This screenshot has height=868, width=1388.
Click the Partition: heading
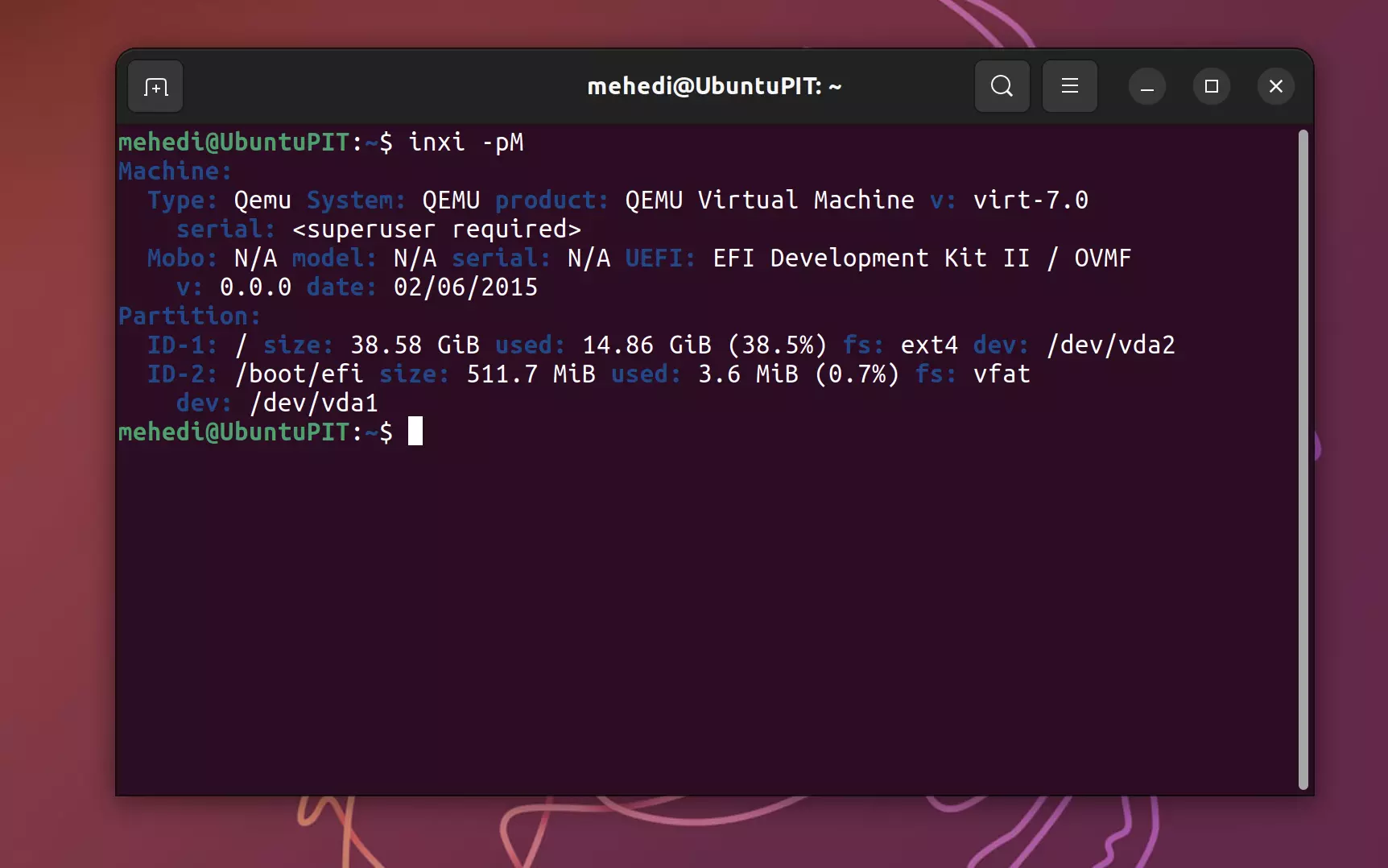point(189,316)
